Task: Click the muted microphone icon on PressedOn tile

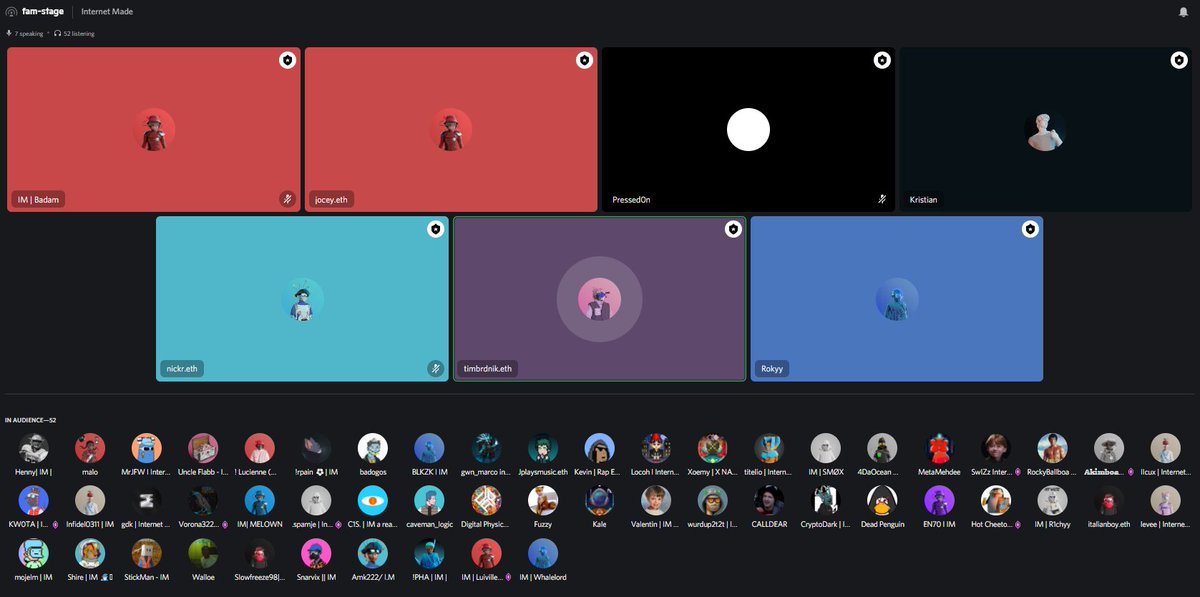Action: (881, 199)
